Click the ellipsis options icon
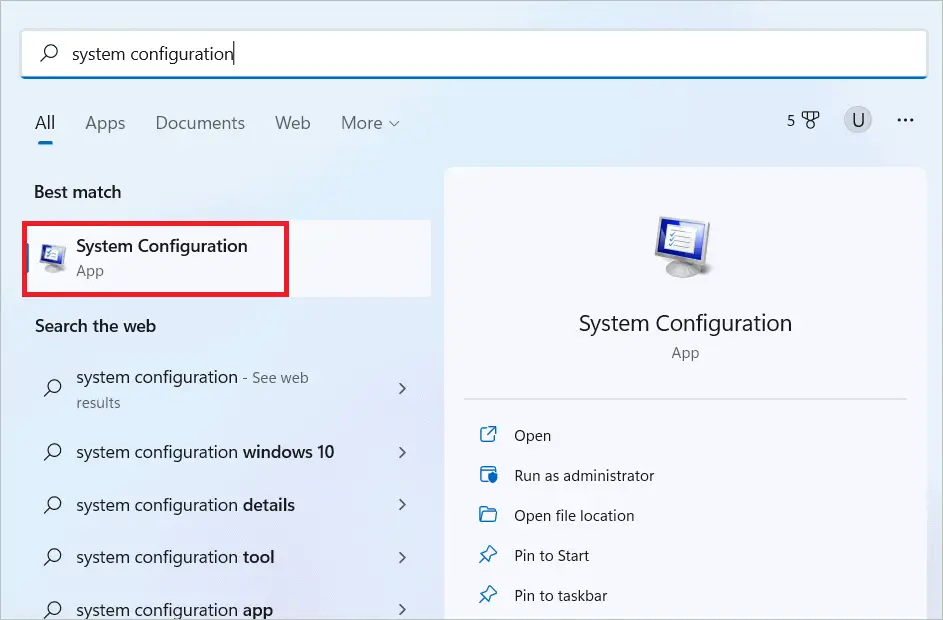This screenshot has height=620, width=943. click(905, 119)
